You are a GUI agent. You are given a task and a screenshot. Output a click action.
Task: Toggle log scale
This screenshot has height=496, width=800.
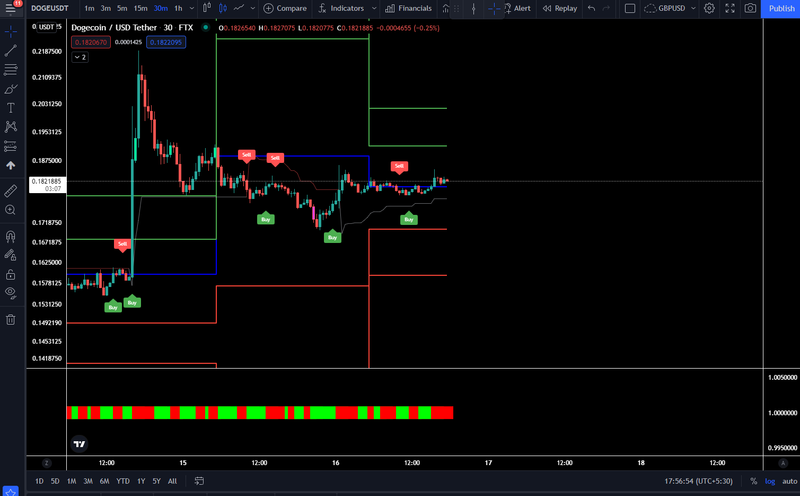click(x=770, y=481)
